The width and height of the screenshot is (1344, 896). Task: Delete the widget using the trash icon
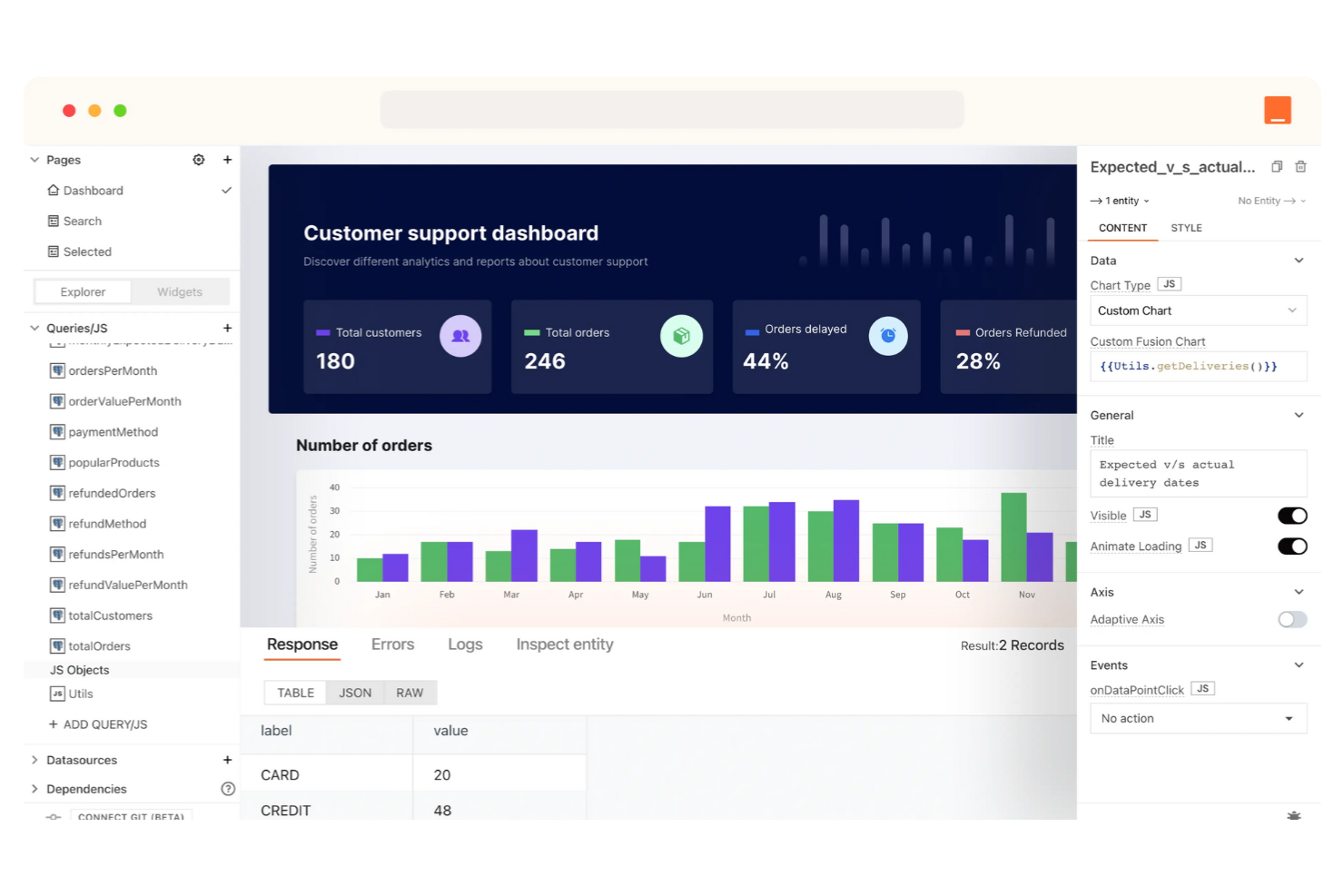coord(1301,167)
